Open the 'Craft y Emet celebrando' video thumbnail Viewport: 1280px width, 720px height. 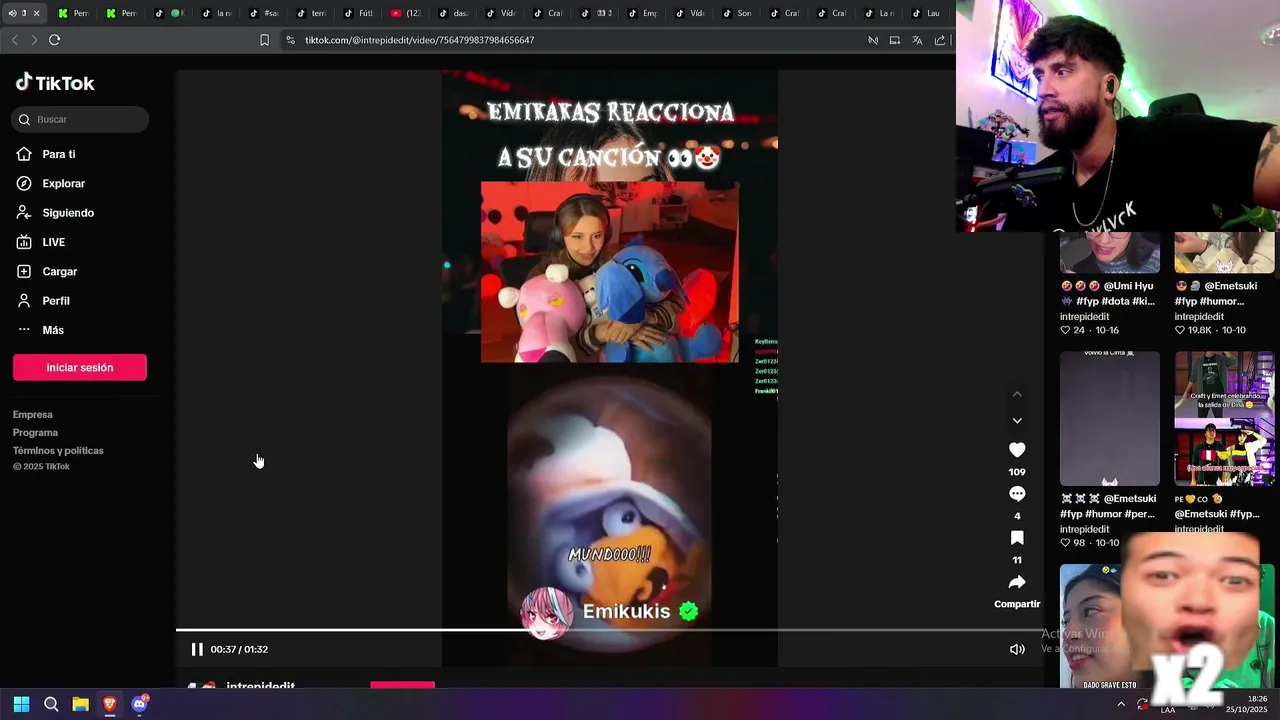click(1224, 418)
